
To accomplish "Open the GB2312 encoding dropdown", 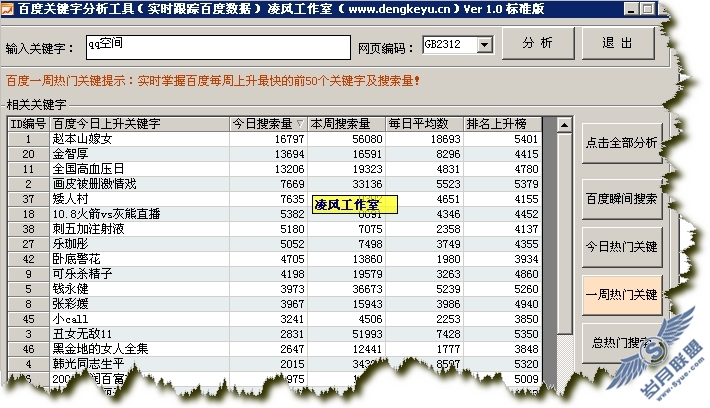I will 485,44.
